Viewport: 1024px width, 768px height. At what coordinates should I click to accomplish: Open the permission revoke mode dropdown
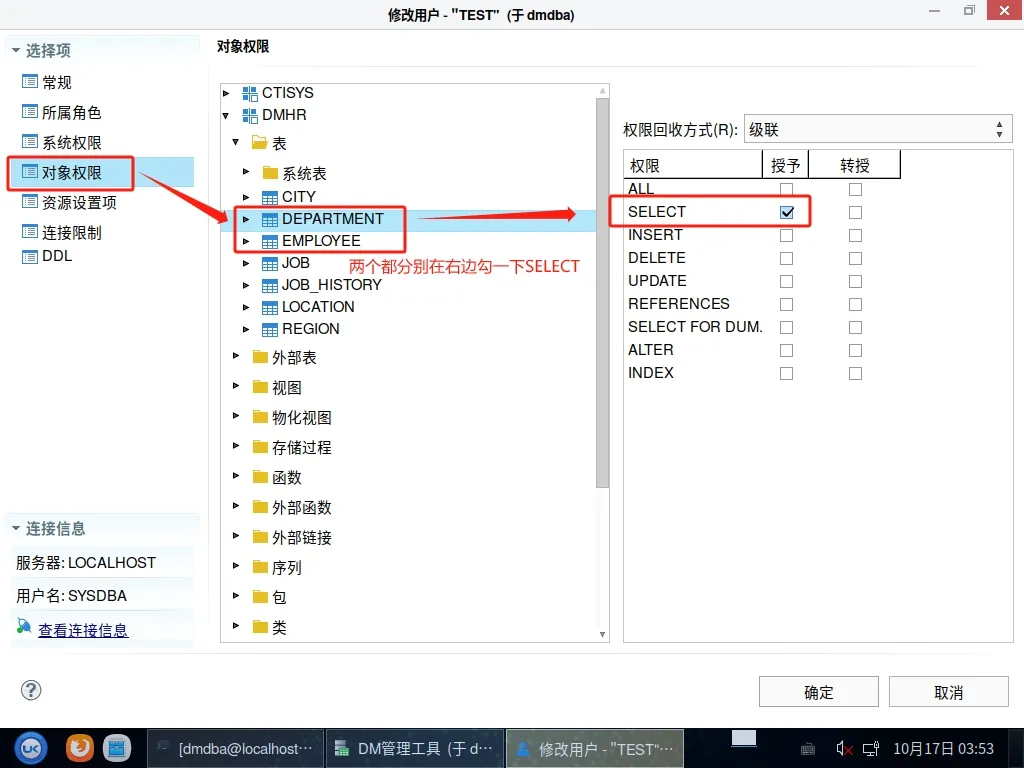(x=876, y=130)
